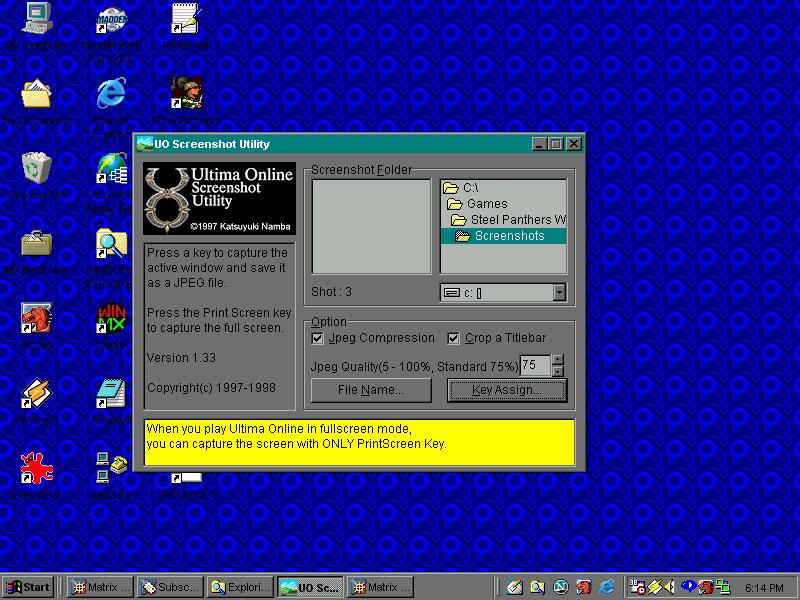Launch the WinMX desktop shortcut
This screenshot has width=800, height=600.
pyautogui.click(x=111, y=318)
